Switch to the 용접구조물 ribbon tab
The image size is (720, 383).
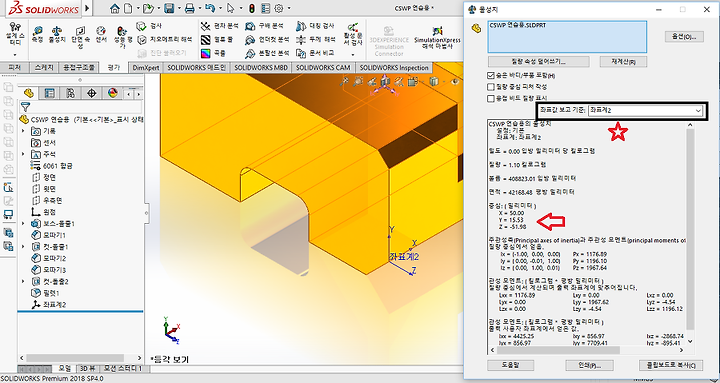79,67
